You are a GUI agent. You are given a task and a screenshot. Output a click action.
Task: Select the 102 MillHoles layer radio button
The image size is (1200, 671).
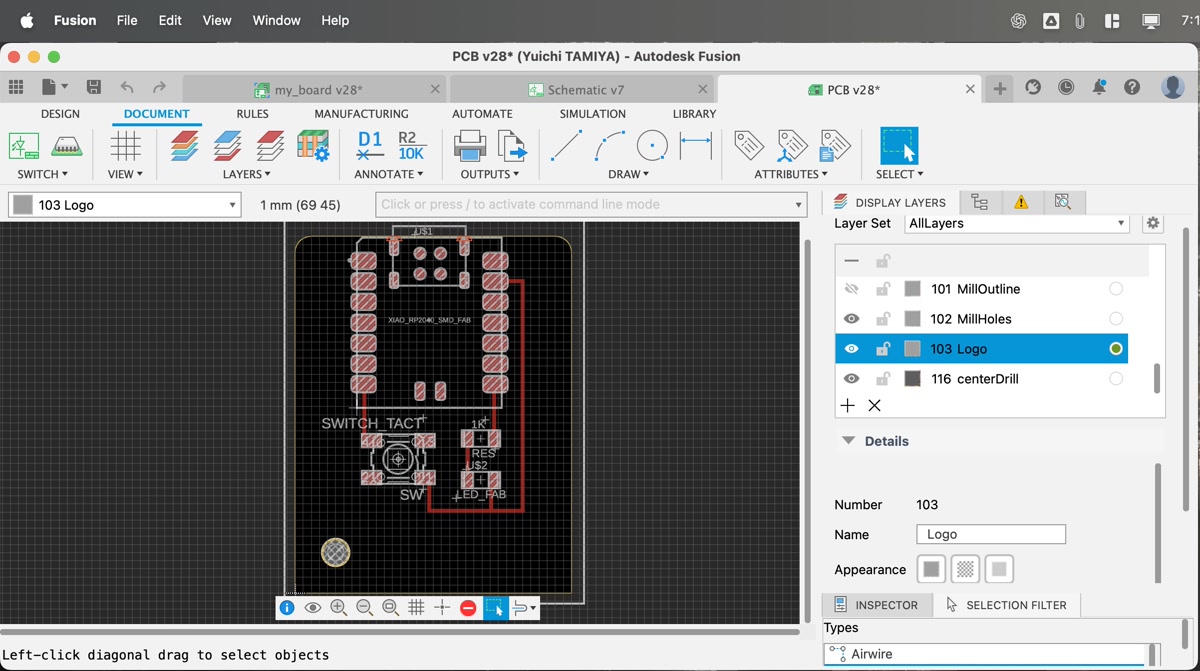point(1115,319)
